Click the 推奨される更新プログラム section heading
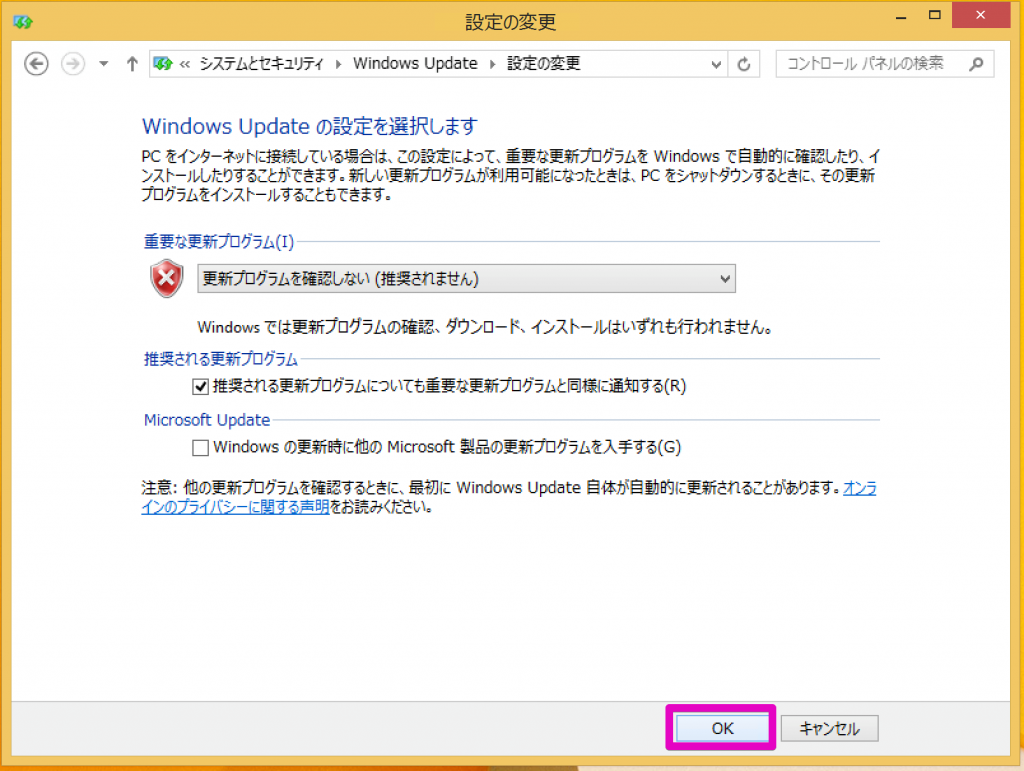Image resolution: width=1024 pixels, height=771 pixels. 221,359
